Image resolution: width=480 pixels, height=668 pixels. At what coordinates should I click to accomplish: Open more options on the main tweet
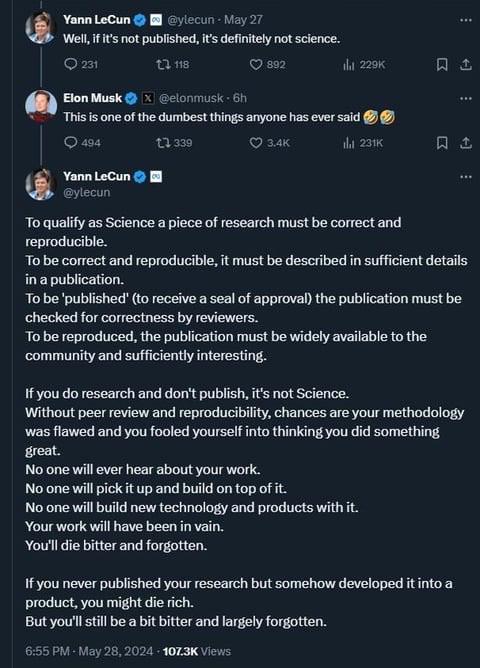pos(466,177)
